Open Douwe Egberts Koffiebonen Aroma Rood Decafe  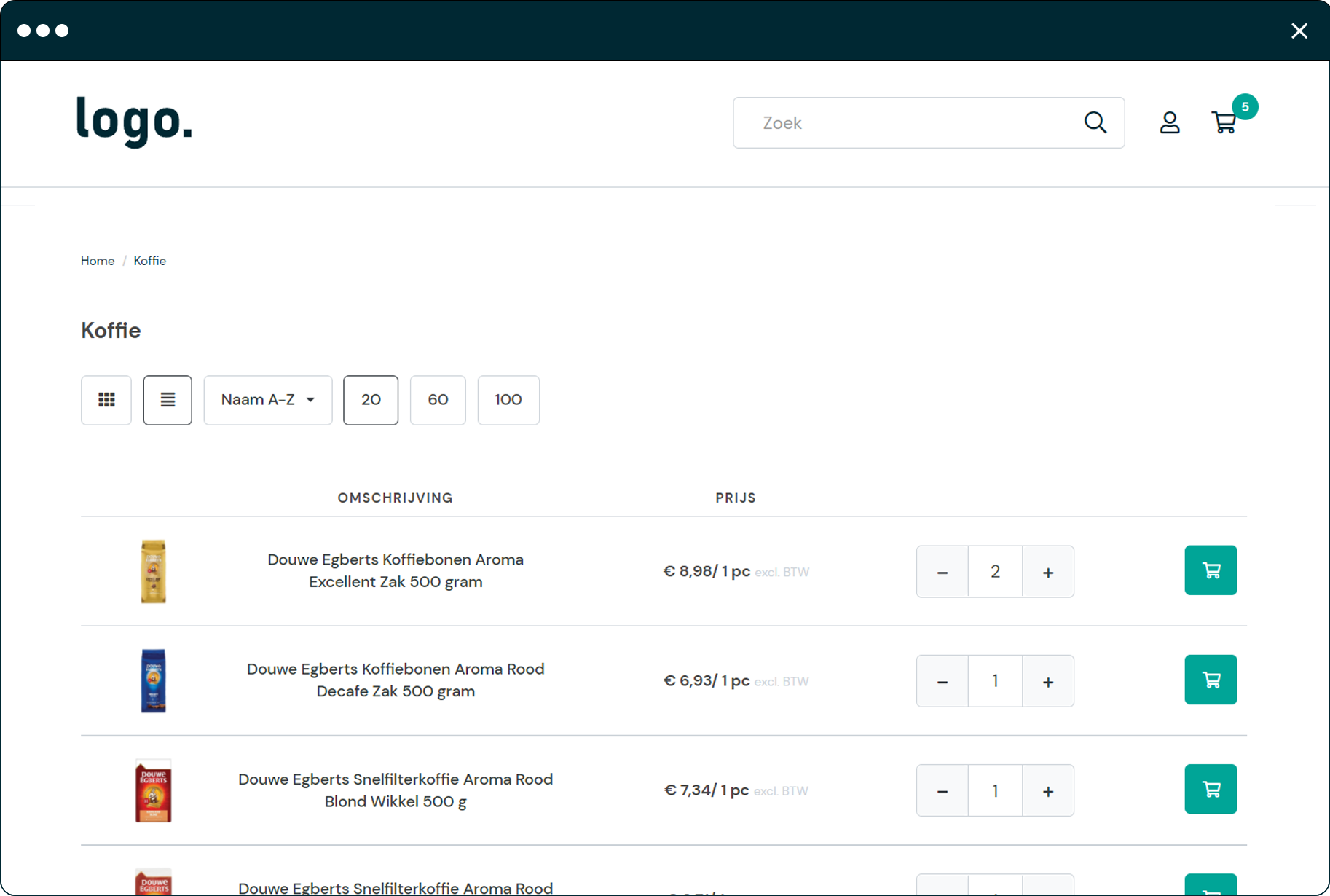pyautogui.click(x=396, y=680)
